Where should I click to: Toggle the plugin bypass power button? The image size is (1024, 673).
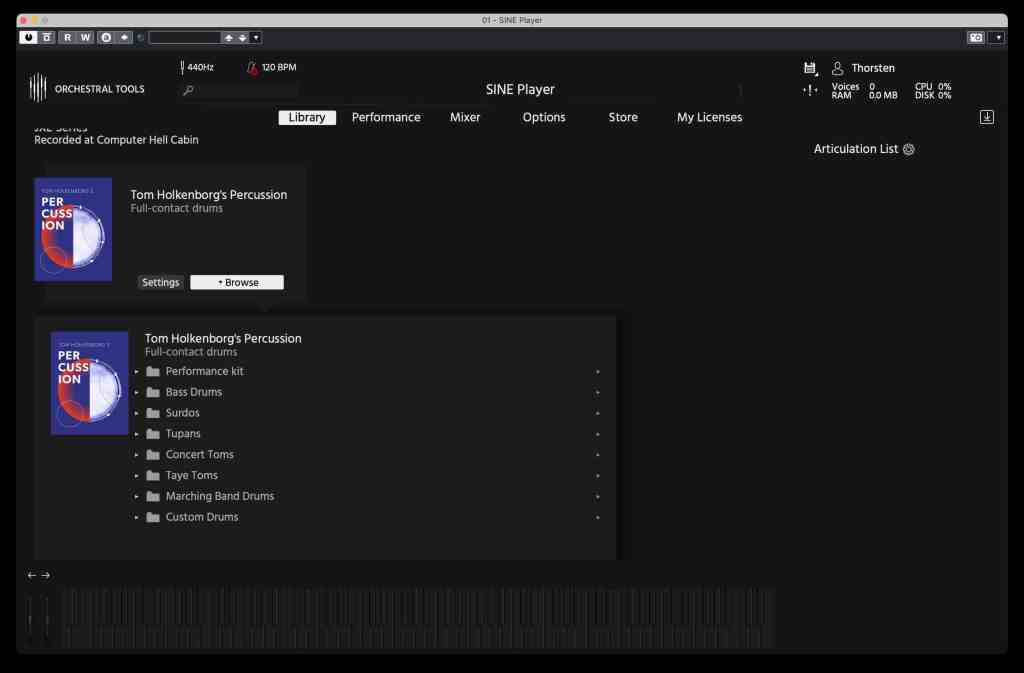[x=28, y=38]
